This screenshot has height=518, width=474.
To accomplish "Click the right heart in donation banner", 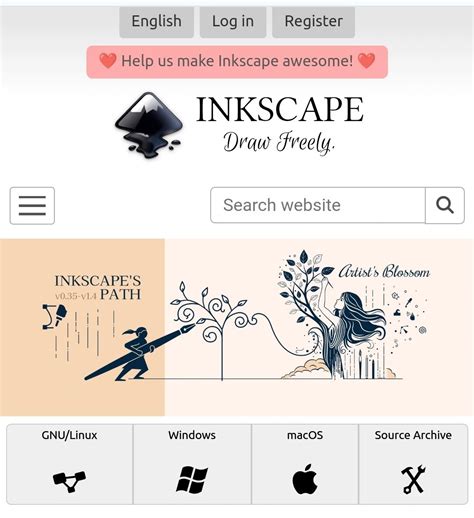I will (x=366, y=61).
